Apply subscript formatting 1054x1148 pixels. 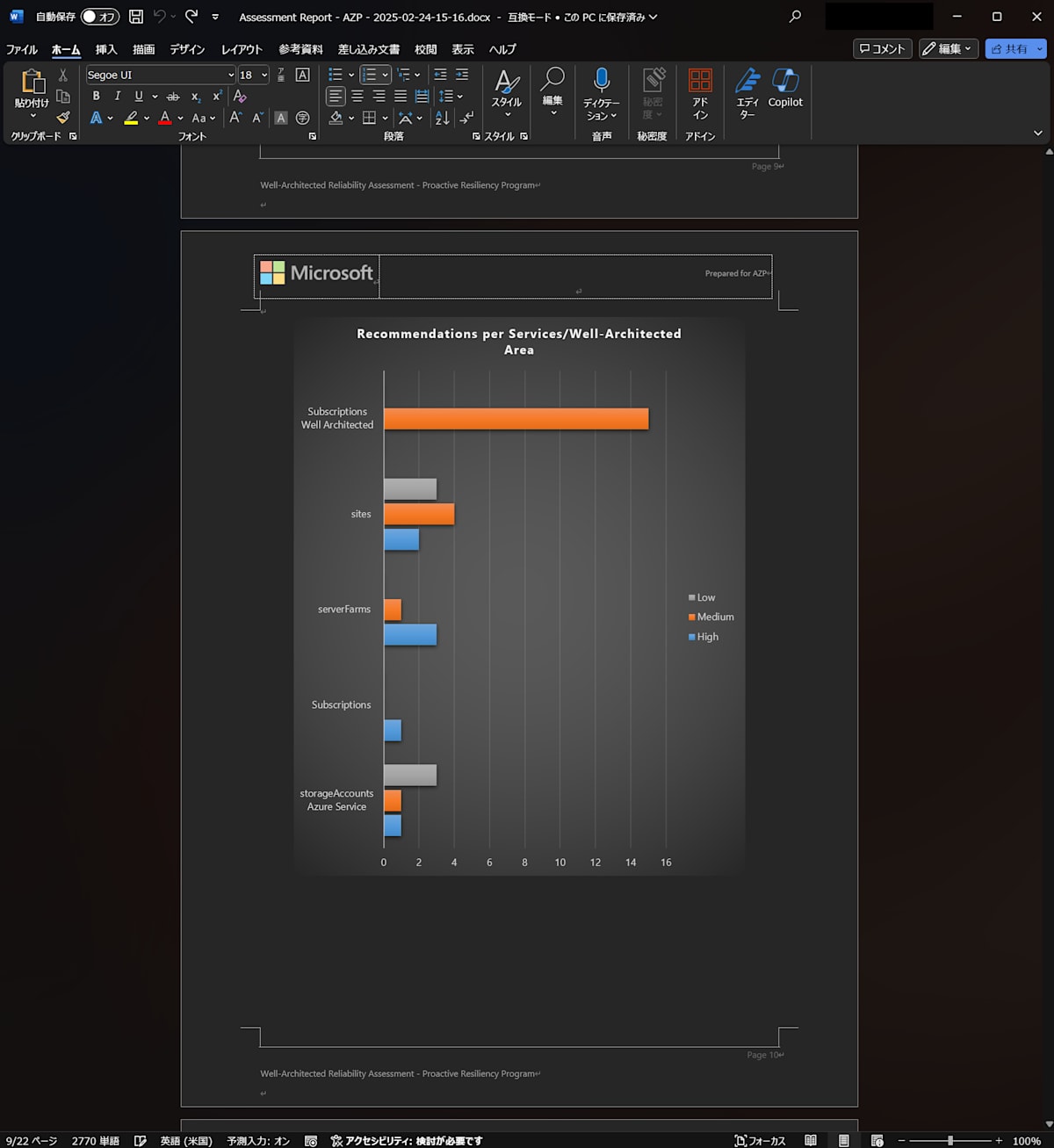pyautogui.click(x=195, y=97)
